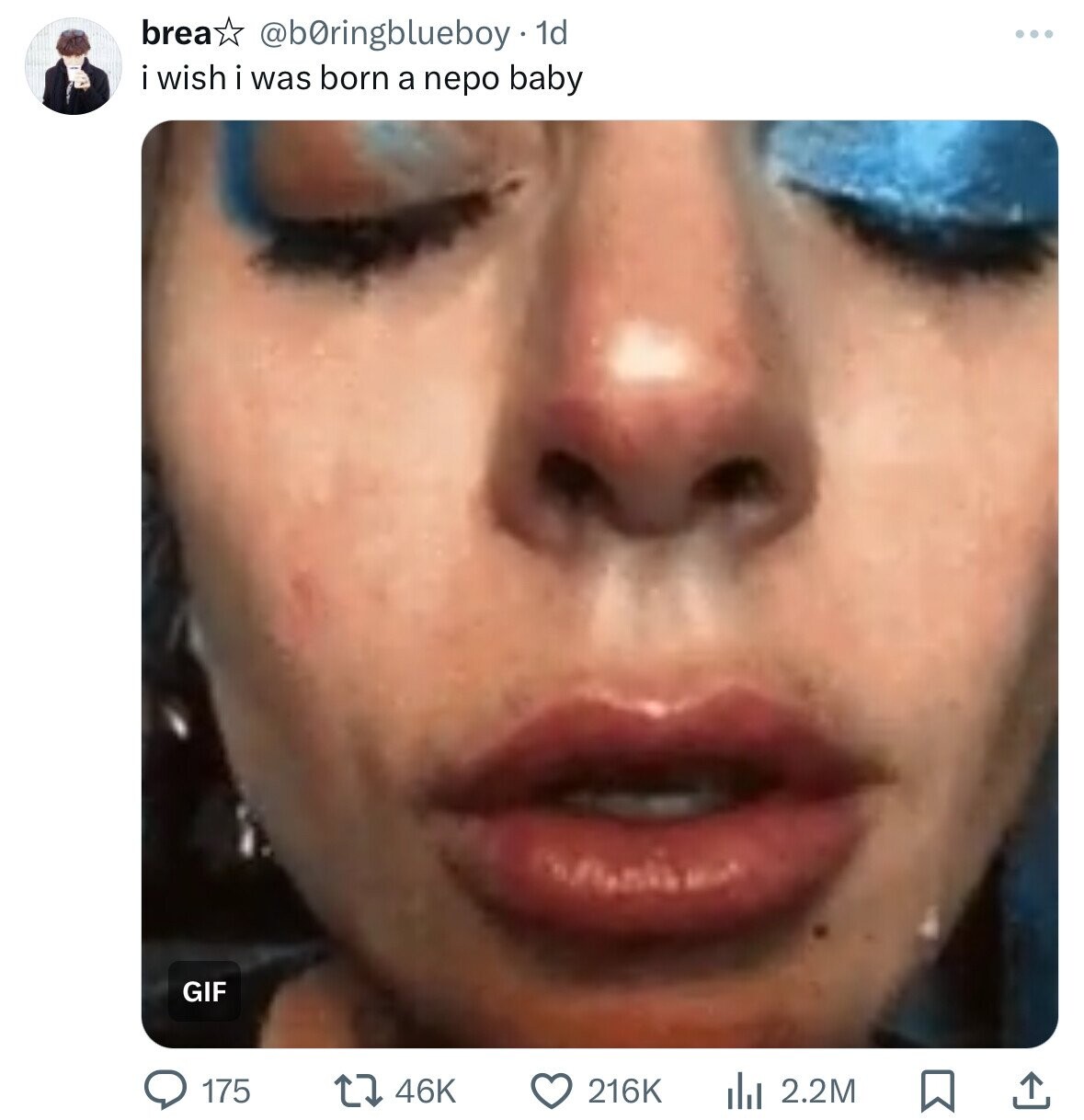Open the GIF media of the face
1084x1120 pixels.
tap(599, 460)
